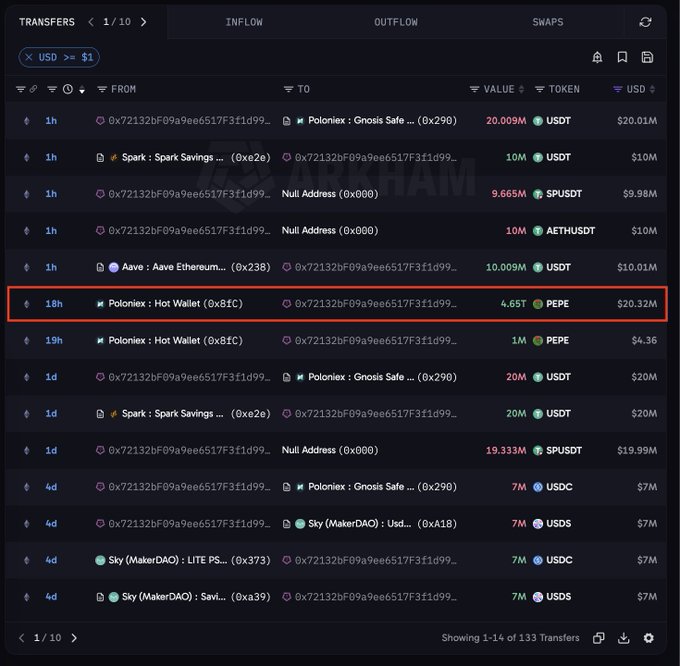Viewport: 680px width, 666px height.
Task: Create alert with the bell icon
Action: pos(597,57)
